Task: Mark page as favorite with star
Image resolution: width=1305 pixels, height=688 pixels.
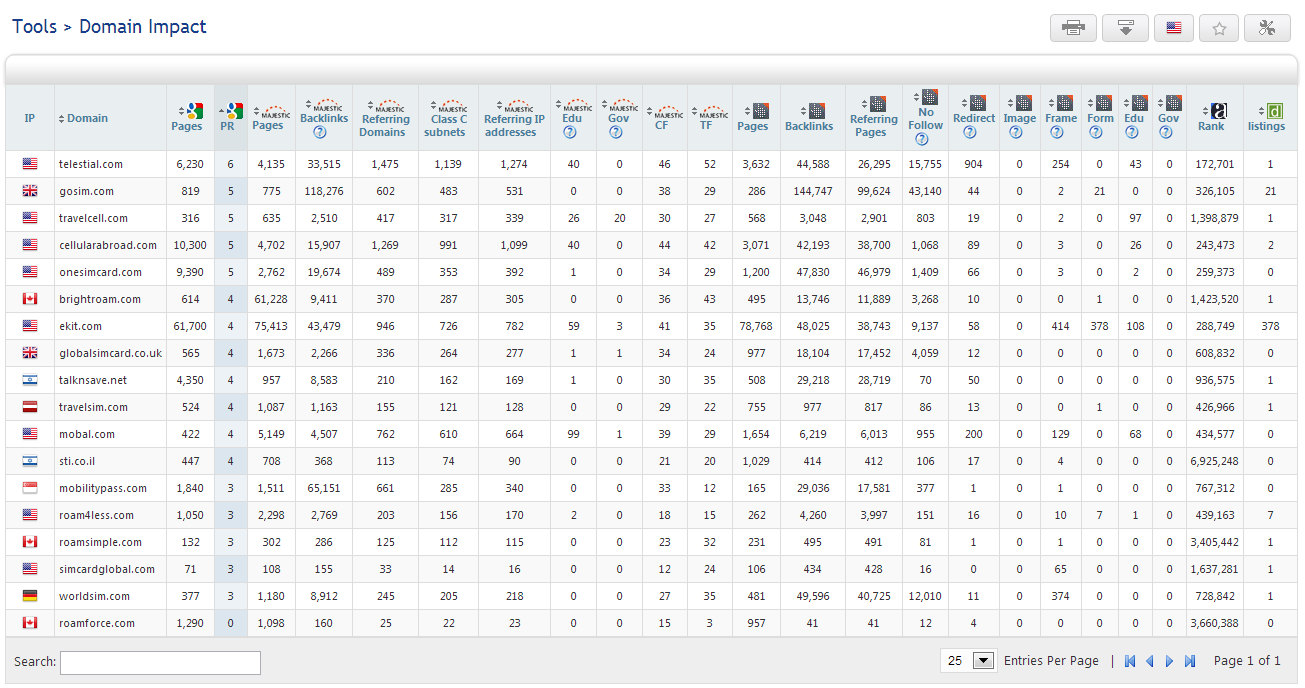Action: [1219, 28]
